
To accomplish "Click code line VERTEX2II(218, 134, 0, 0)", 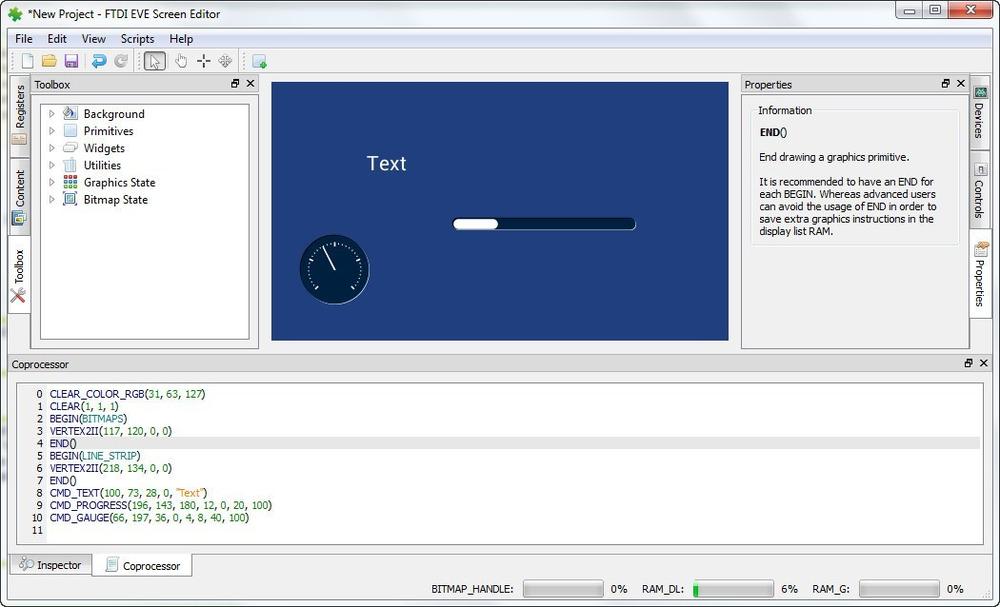I will (111, 468).
